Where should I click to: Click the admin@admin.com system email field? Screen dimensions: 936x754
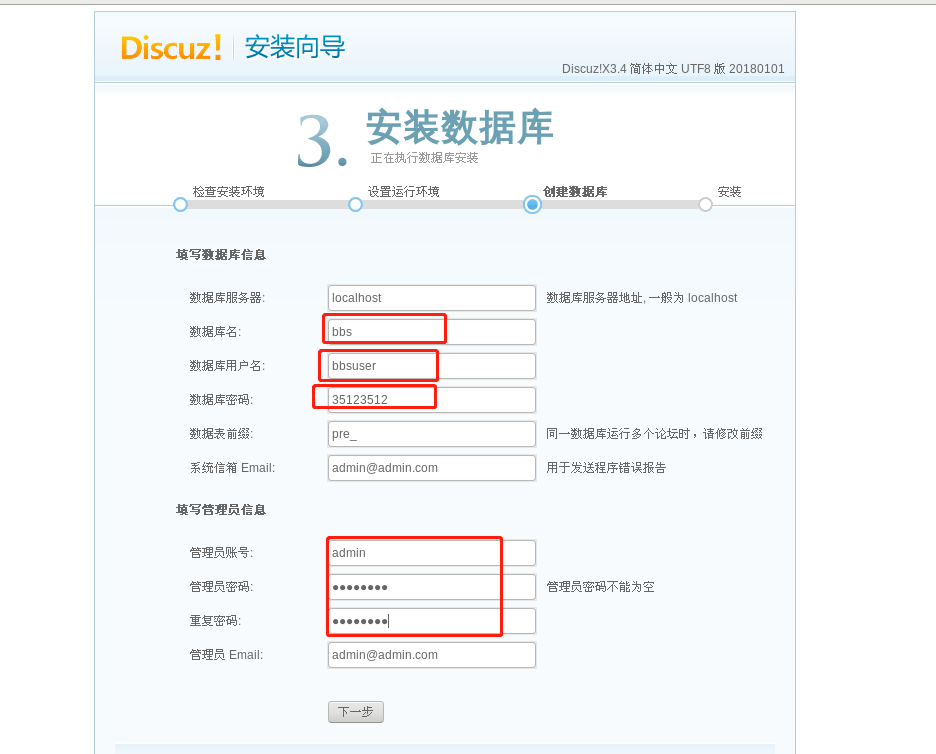(x=431, y=467)
